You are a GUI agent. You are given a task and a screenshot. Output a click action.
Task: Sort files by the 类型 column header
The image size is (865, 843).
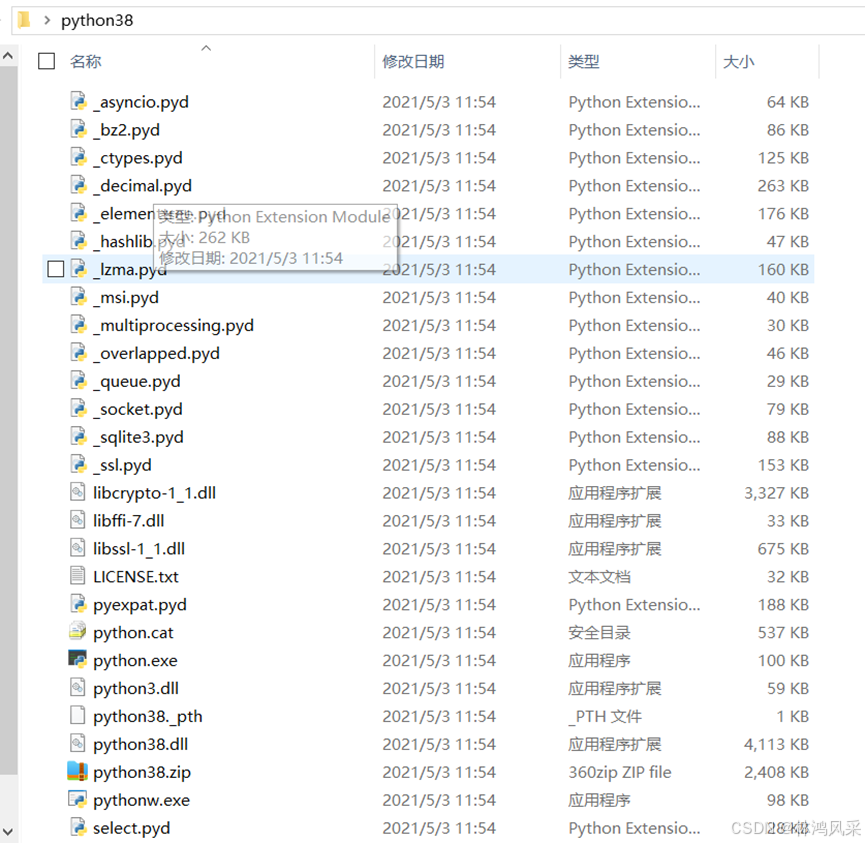pyautogui.click(x=584, y=61)
